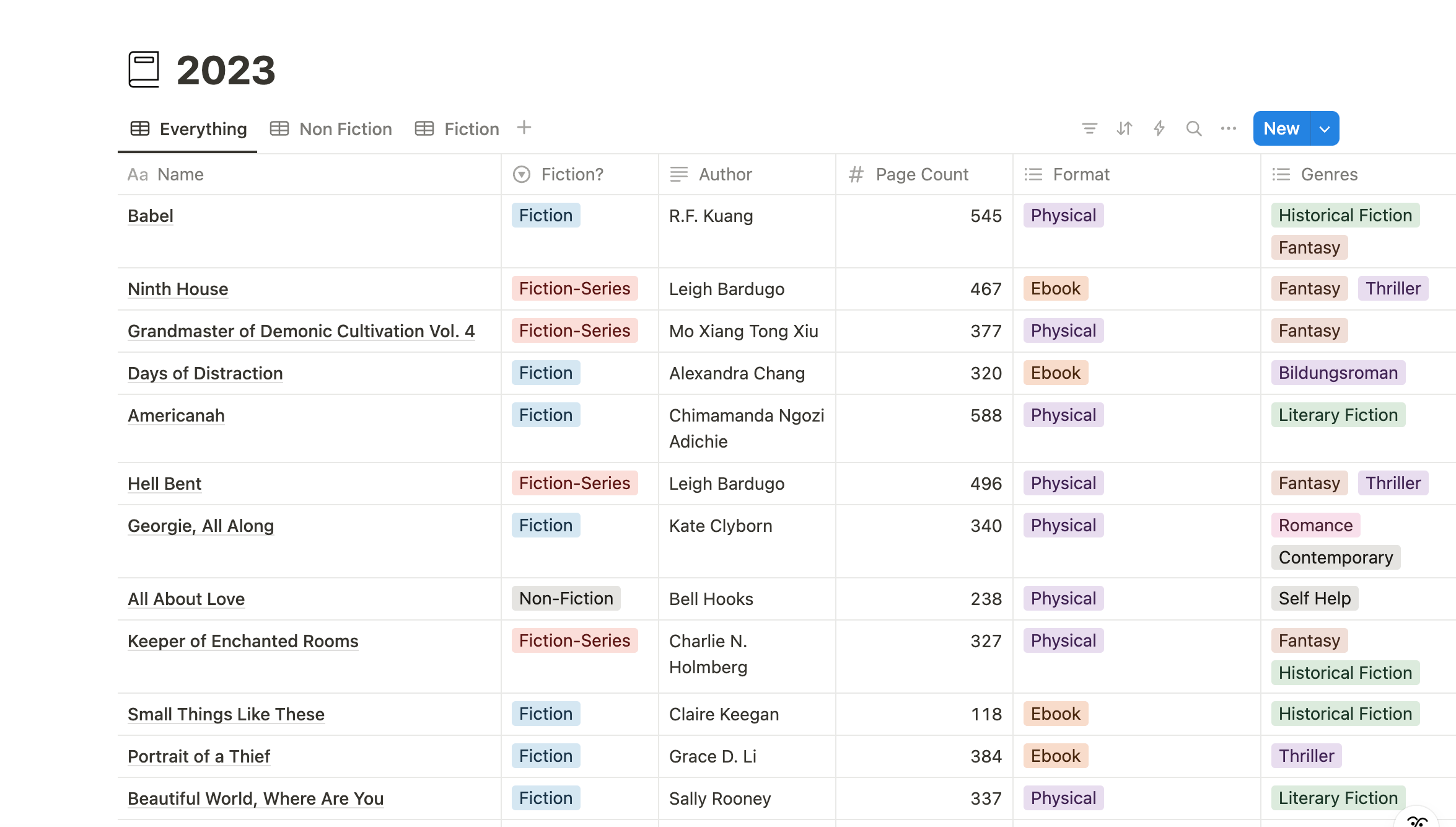Click the R.F. Kuang author cell

[747, 231]
